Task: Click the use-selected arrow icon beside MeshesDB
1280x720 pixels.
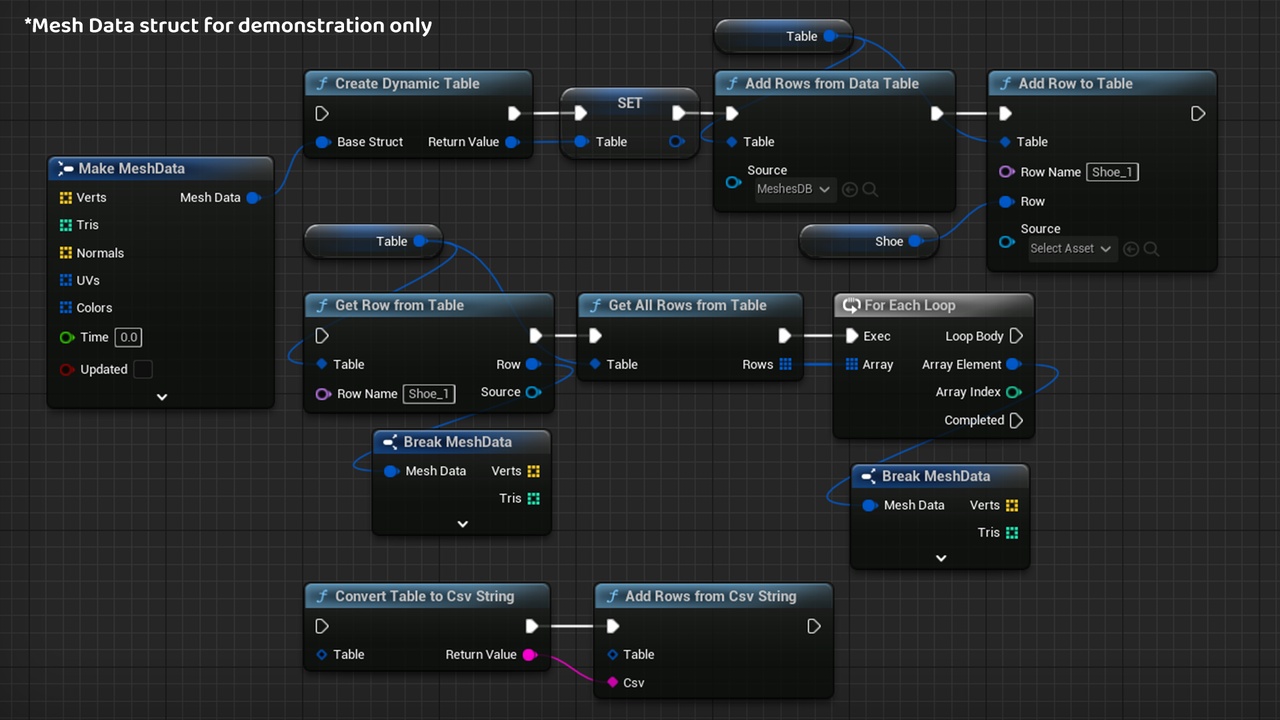Action: tap(850, 189)
